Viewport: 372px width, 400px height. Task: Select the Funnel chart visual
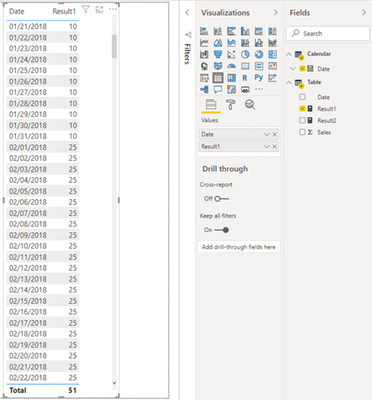pyautogui.click(x=218, y=54)
